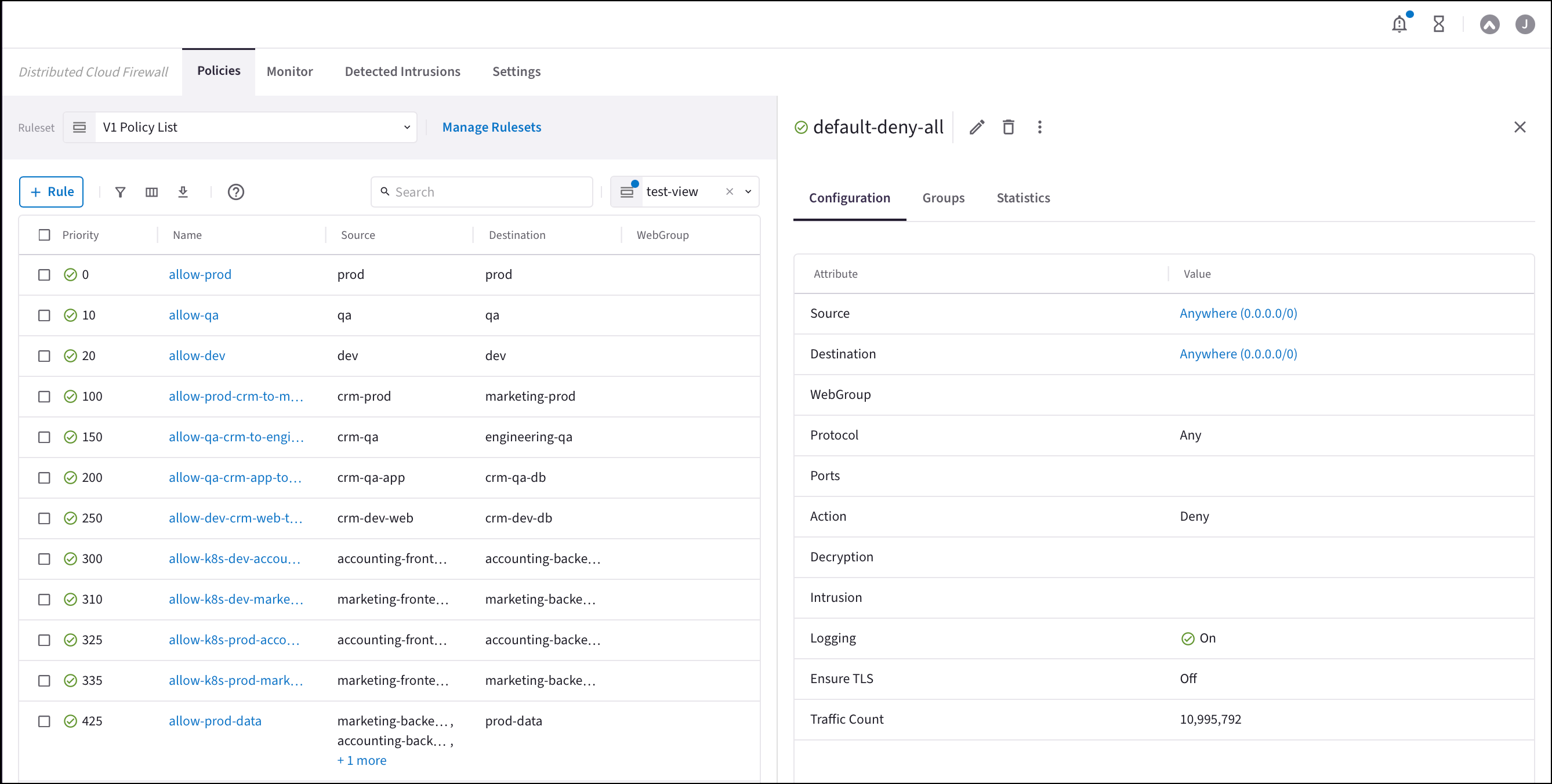Switch to the Detected Intrusions tab

click(402, 72)
